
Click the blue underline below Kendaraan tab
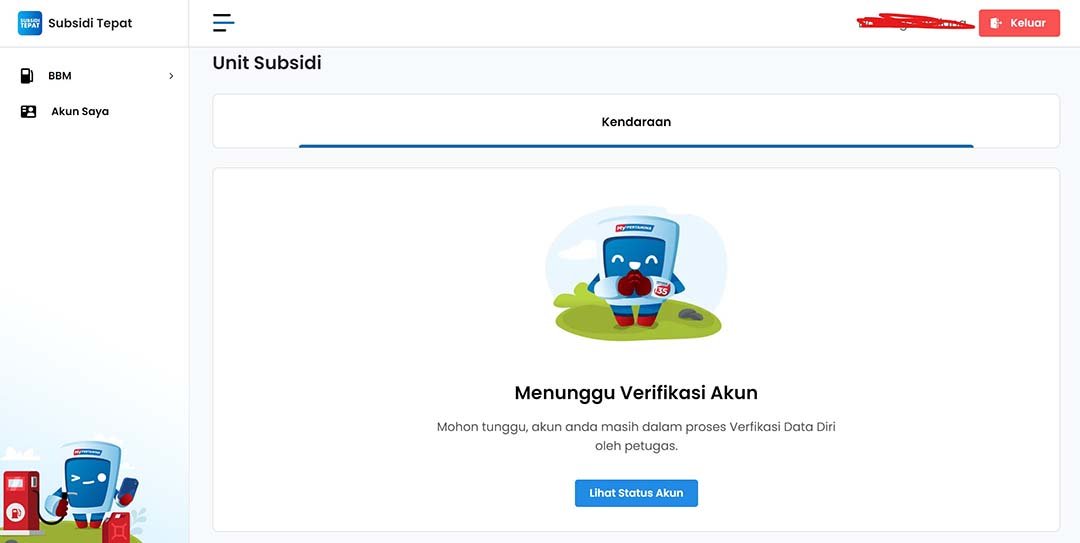[x=636, y=146]
